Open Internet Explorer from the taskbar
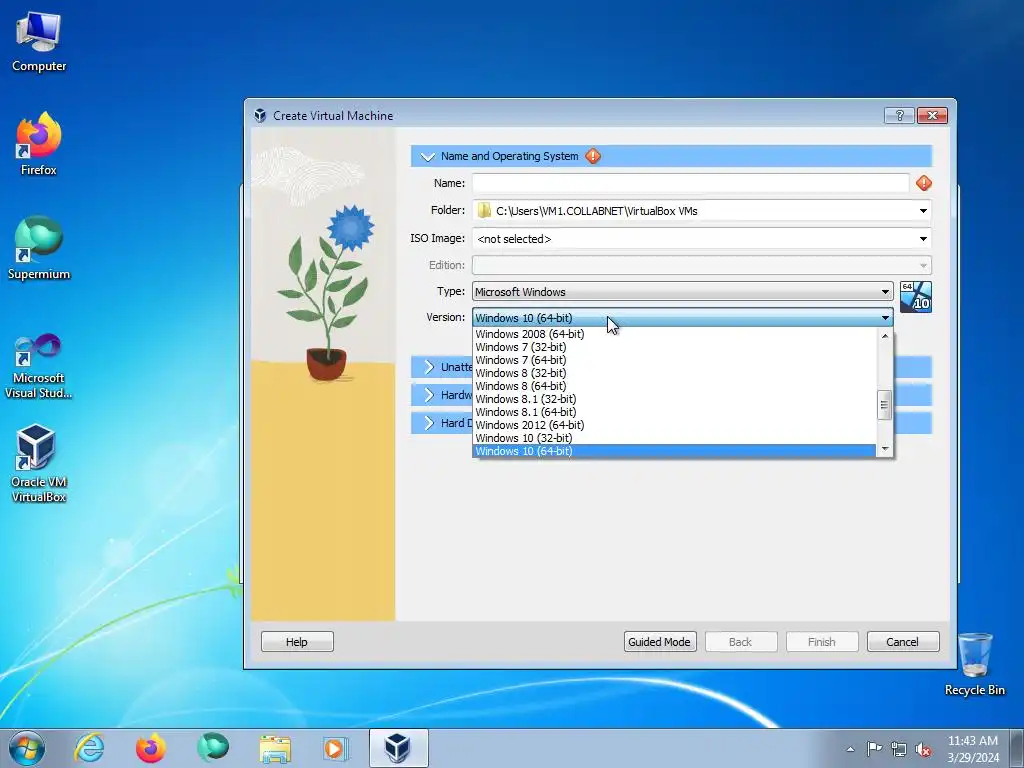1024x768 pixels. (x=89, y=748)
